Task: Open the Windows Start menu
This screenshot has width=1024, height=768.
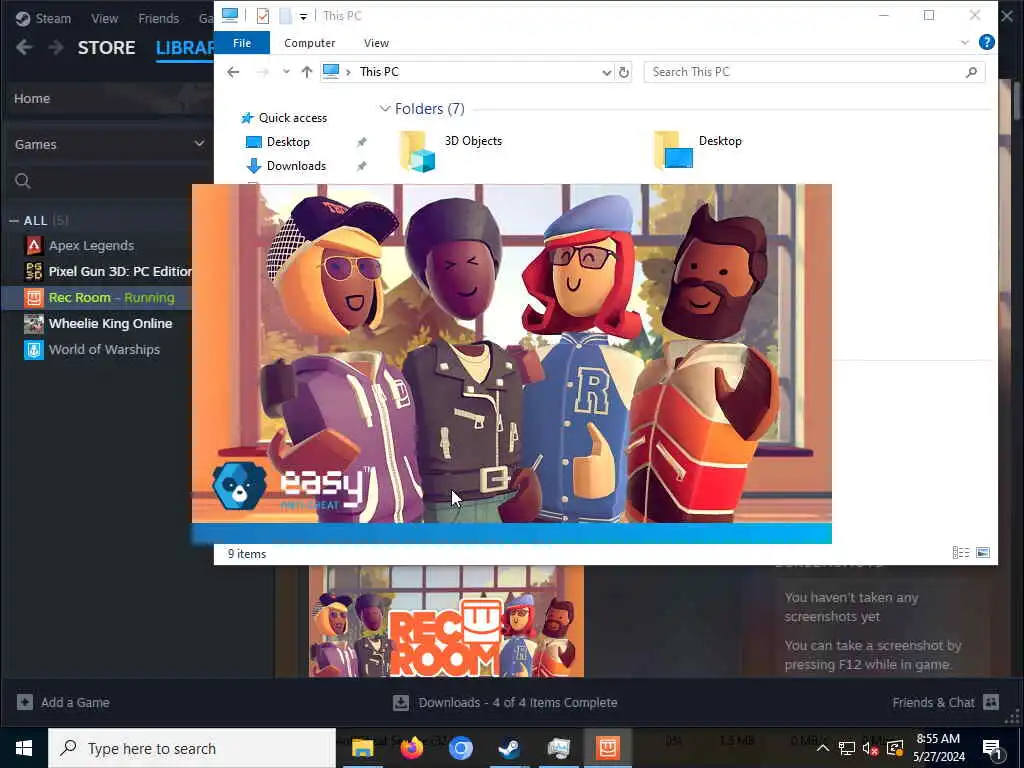Action: (24, 748)
